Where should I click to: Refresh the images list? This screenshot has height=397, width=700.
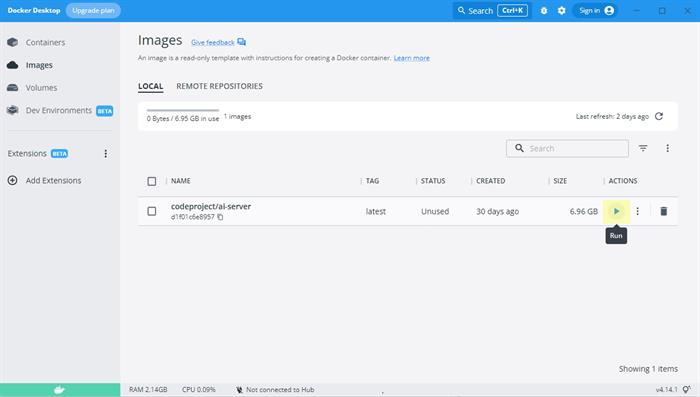click(x=659, y=116)
